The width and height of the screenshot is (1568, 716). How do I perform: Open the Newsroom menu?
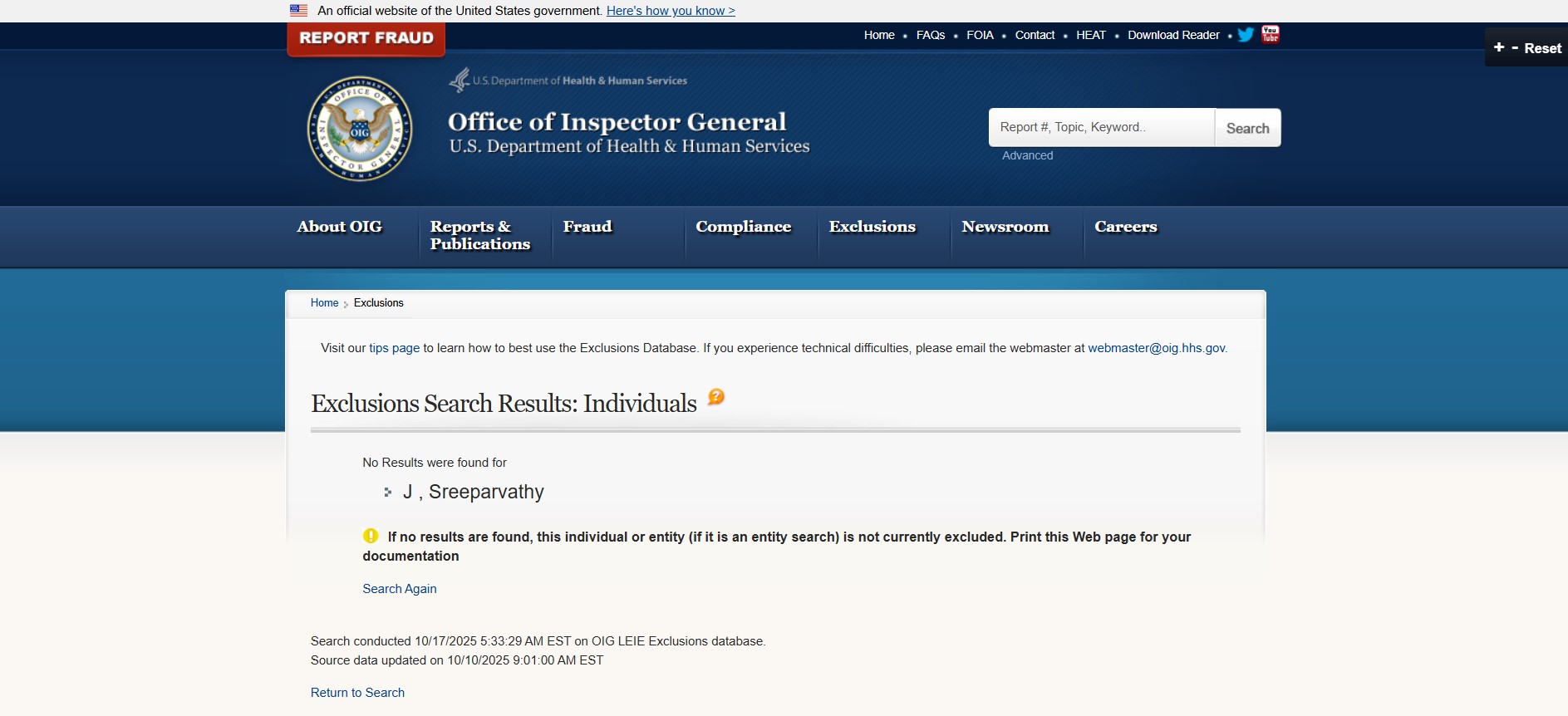point(1005,227)
